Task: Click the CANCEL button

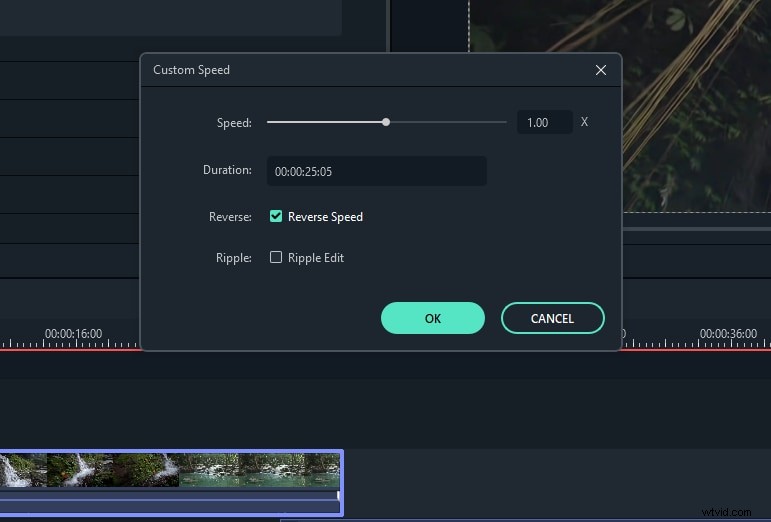Action: 552,318
